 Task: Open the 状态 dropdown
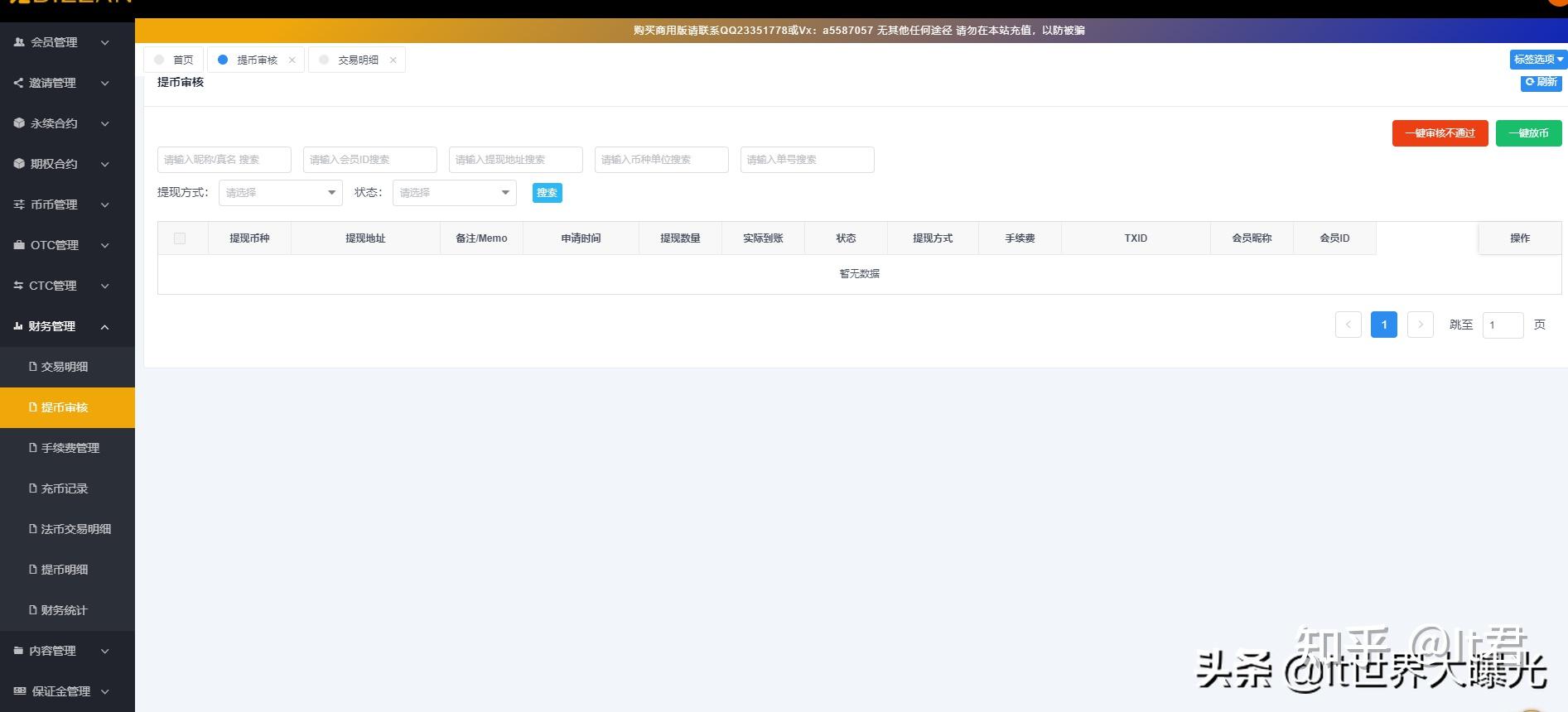coord(454,193)
